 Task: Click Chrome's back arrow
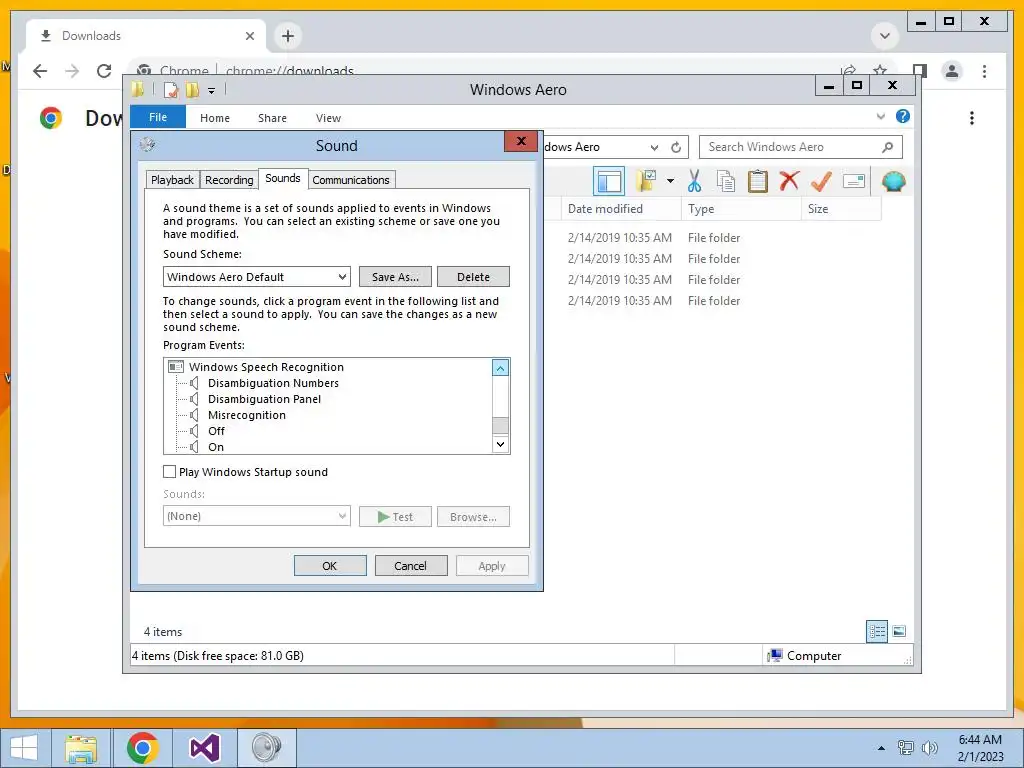click(x=40, y=71)
